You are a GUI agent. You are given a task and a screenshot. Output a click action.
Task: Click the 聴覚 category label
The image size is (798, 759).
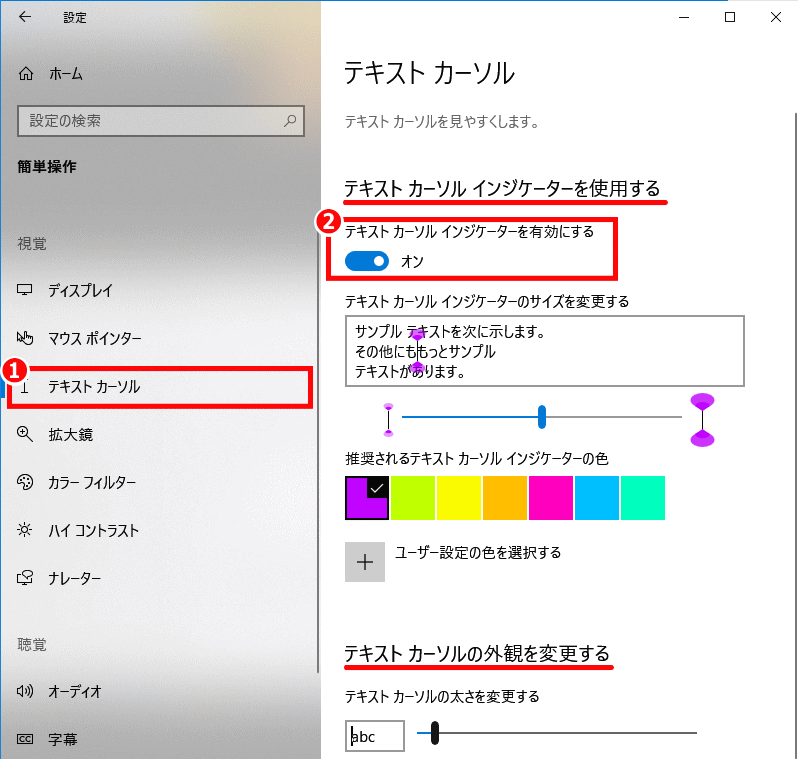(x=32, y=644)
